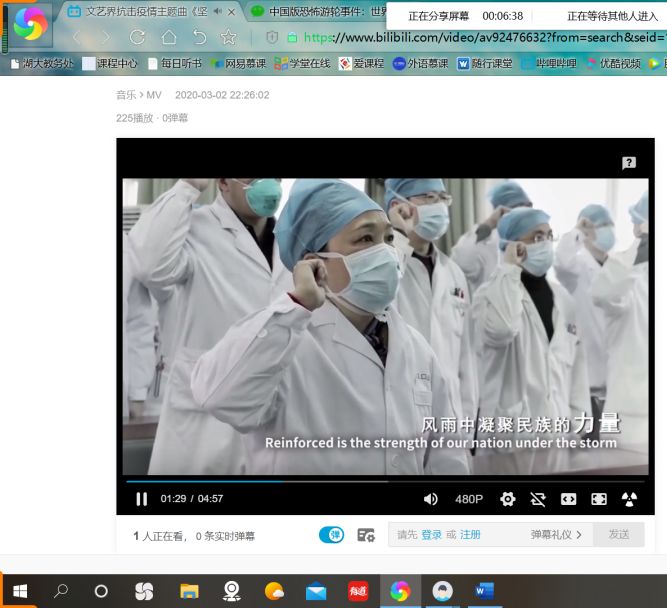Focus the bilibili URL address bar
The width and height of the screenshot is (667, 608).
pyautogui.click(x=485, y=37)
